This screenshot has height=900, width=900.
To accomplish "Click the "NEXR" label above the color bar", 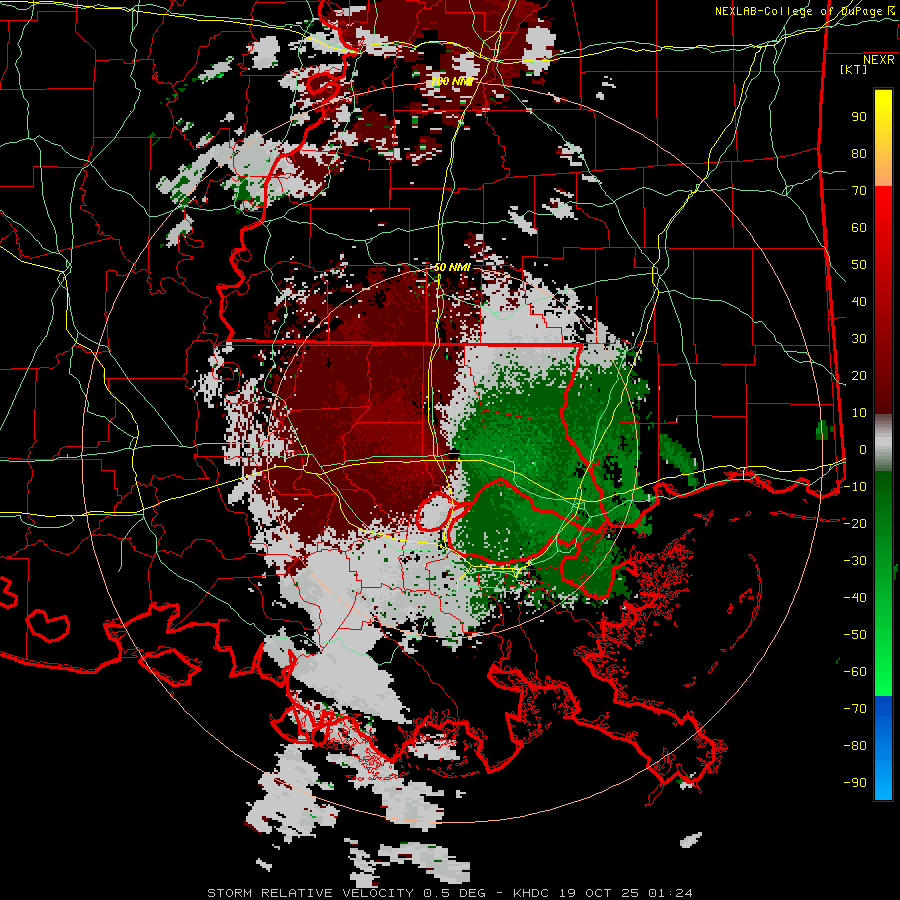I will coord(879,60).
